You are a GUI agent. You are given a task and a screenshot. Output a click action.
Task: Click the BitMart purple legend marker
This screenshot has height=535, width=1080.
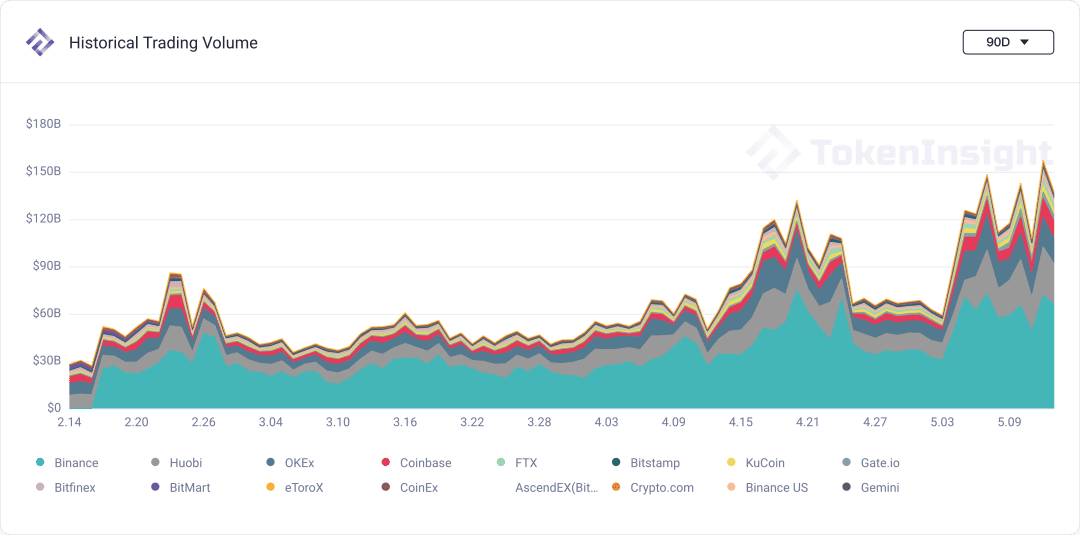pos(155,487)
